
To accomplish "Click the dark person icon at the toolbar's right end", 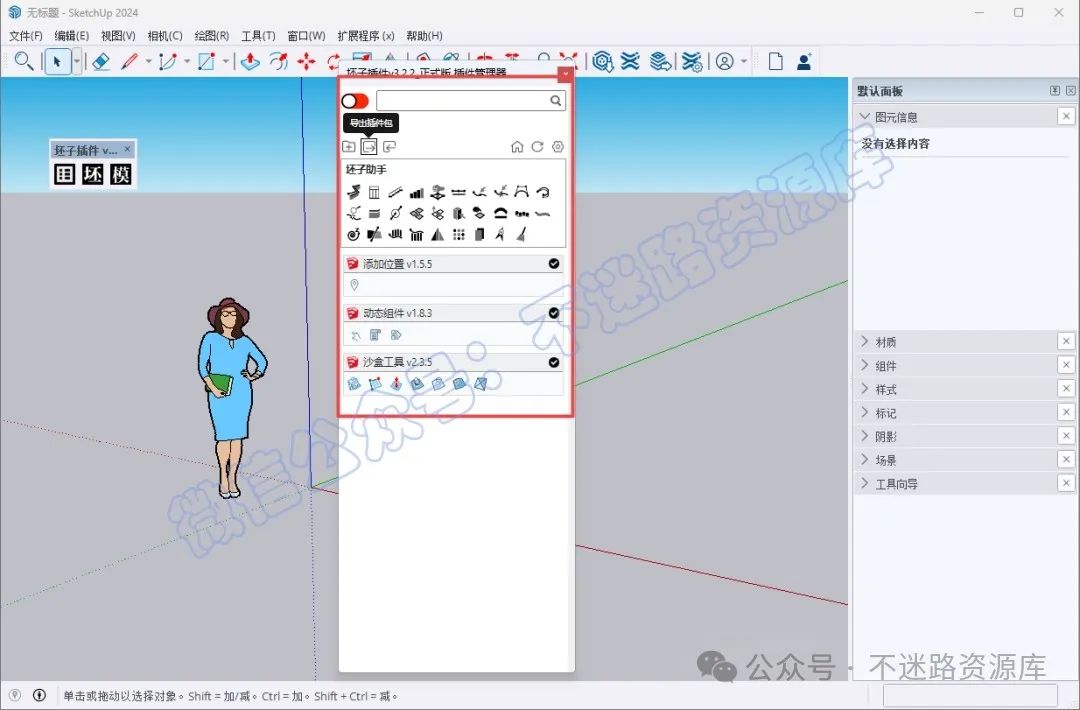I will coord(804,61).
